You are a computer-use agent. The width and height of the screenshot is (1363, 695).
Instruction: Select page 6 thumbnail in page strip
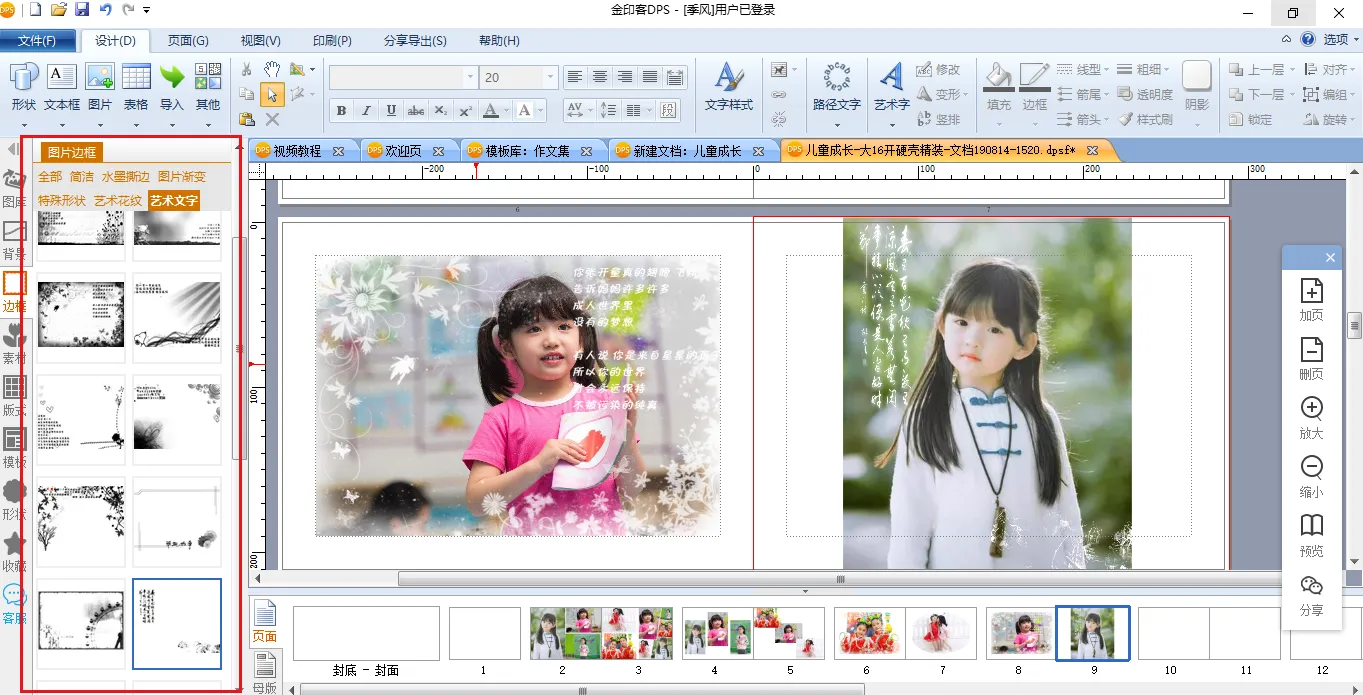point(869,633)
